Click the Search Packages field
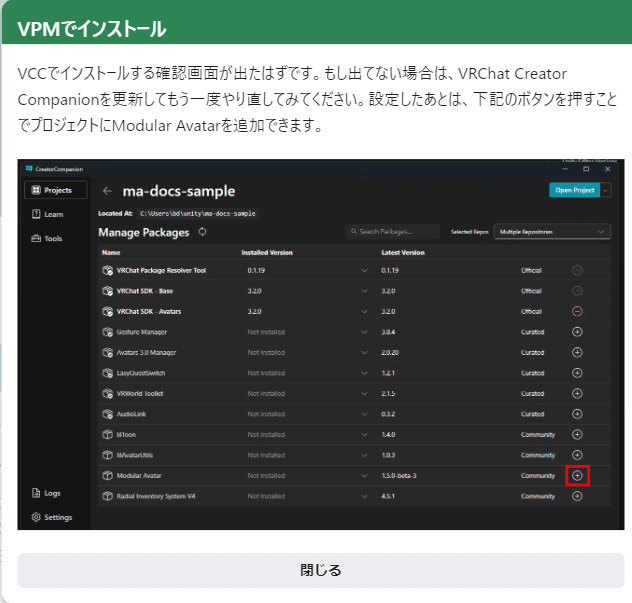This screenshot has width=632, height=603. 393,231
